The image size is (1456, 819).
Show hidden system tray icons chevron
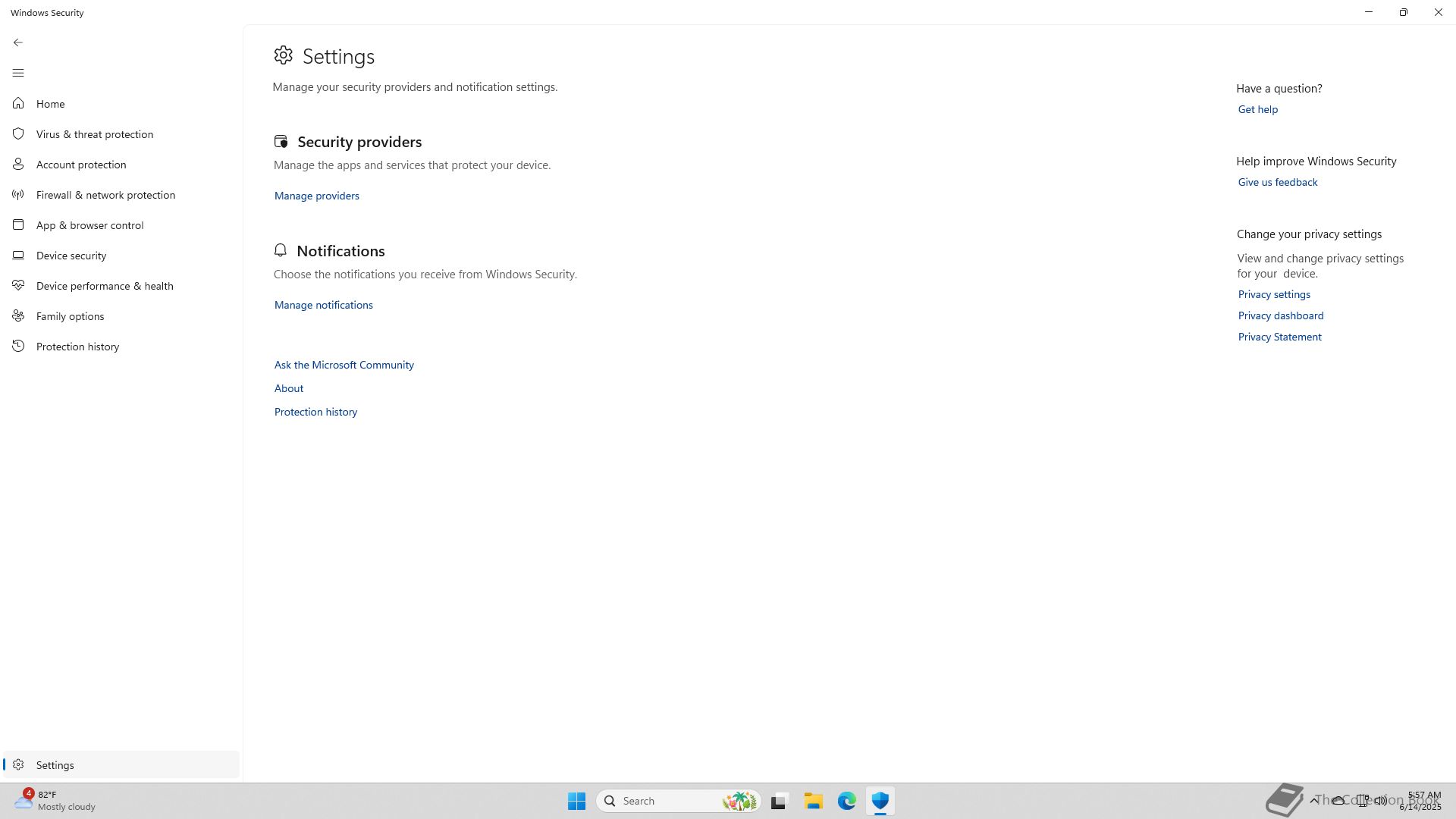(x=1313, y=800)
